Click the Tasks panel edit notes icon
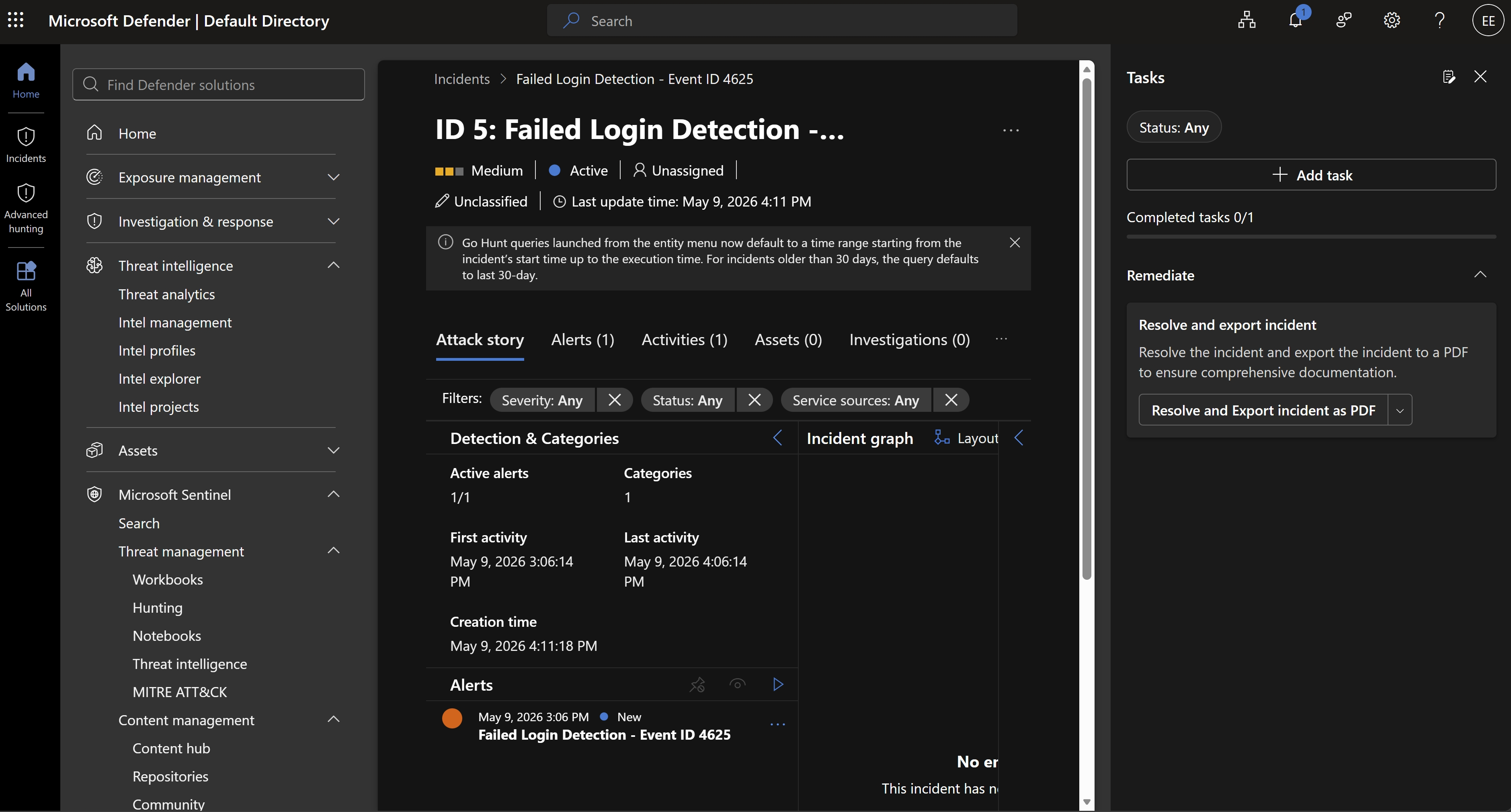This screenshot has height=812, width=1511. pos(1448,77)
